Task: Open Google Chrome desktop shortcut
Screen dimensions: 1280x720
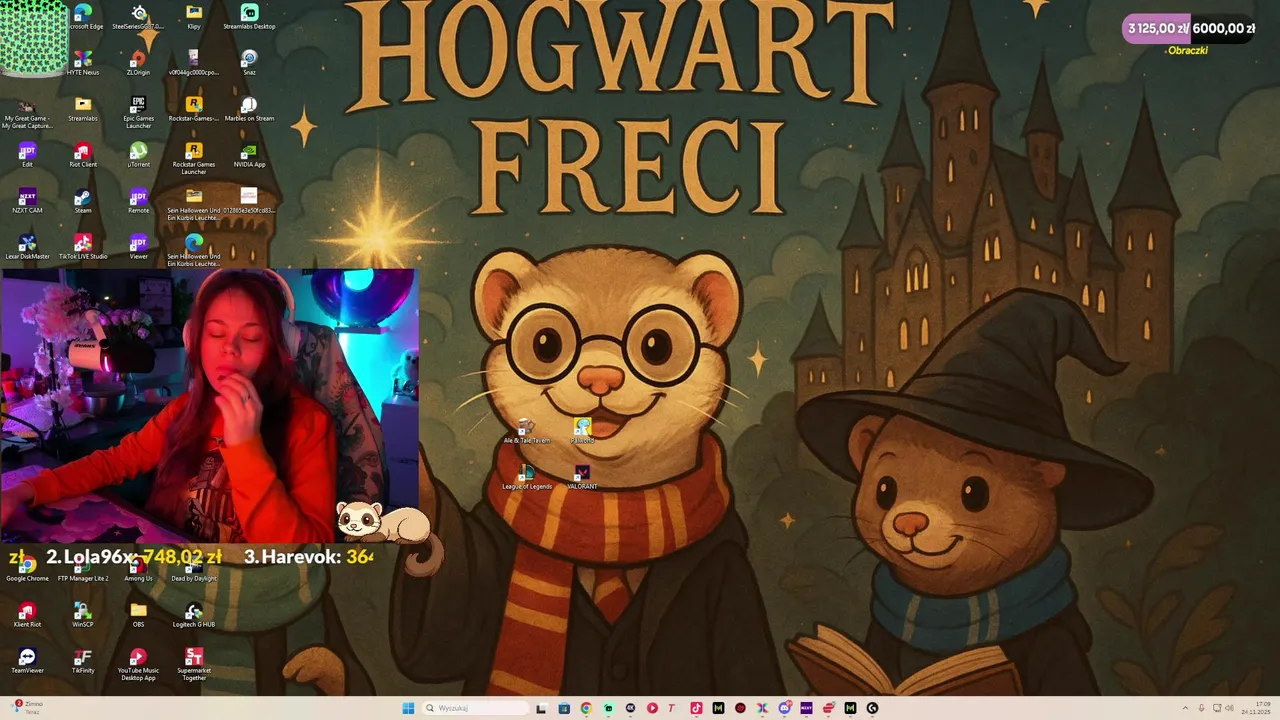Action: (27, 569)
